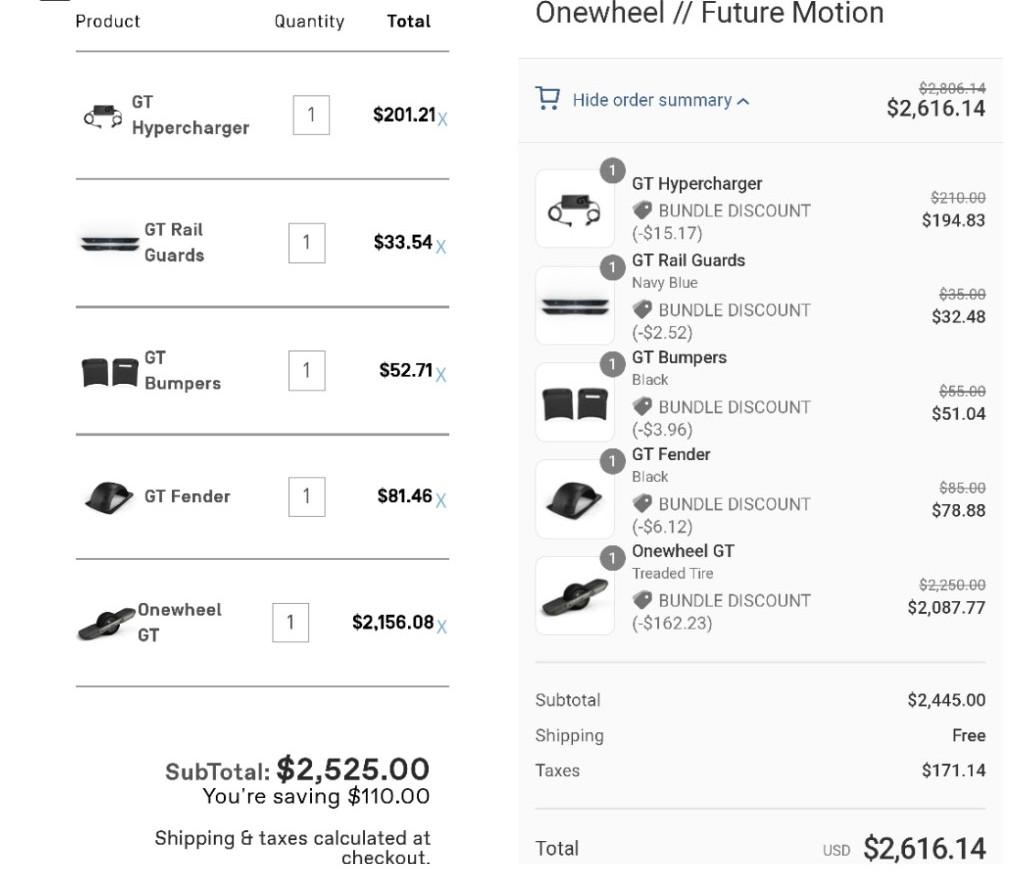Screen dimensions: 1024x884
Task: Edit Onewheel GT quantity field
Action: 290,623
